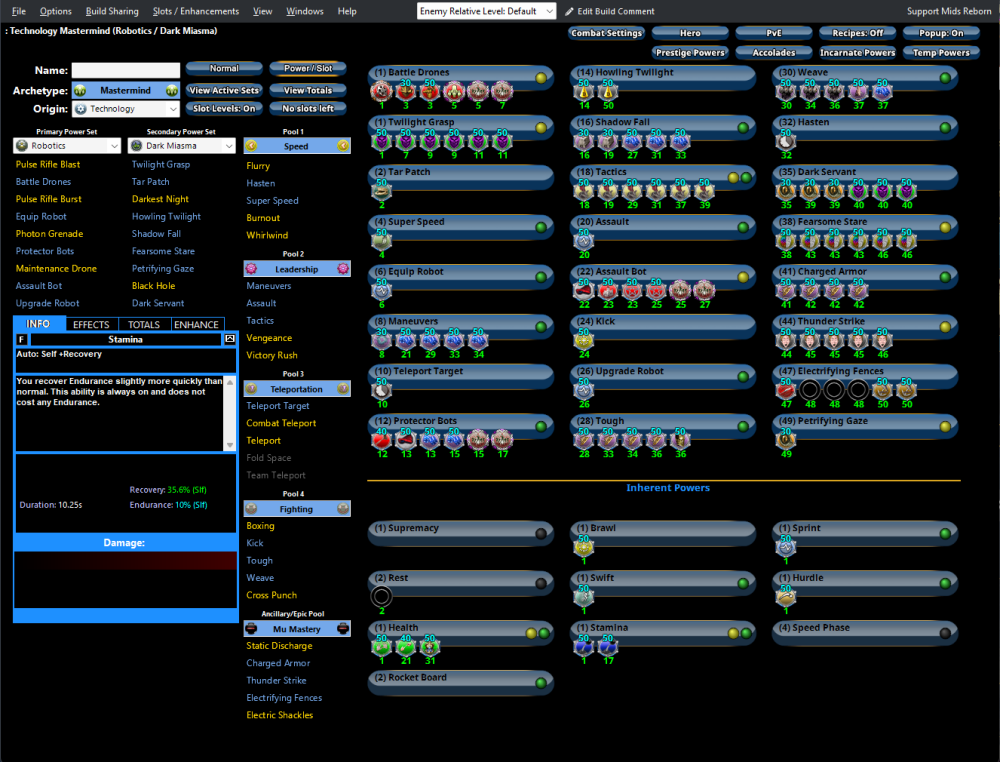Select Tar Patch enhancement slot icon
Image resolution: width=1000 pixels, height=762 pixels.
pos(380,191)
